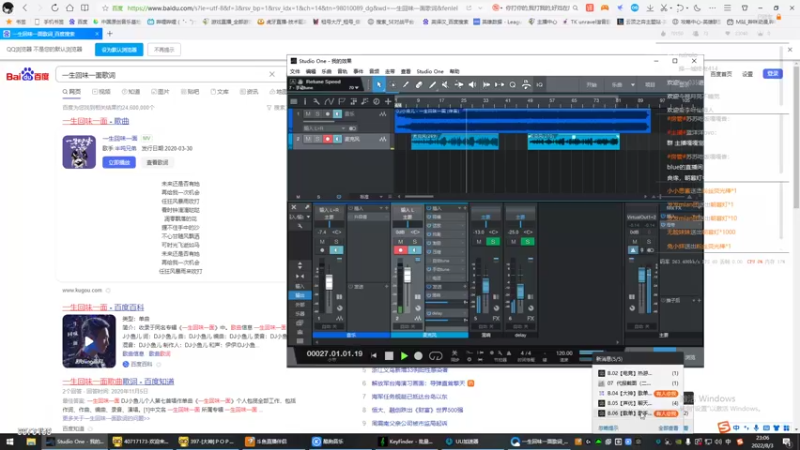Click the Add Tracks plus icon
800x450 pixels.
point(388,102)
